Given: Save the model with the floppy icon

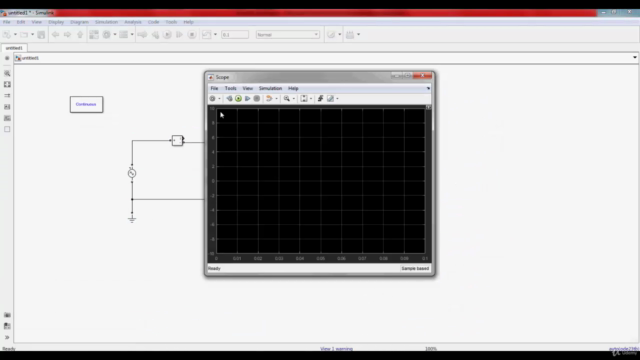Looking at the screenshot, I should tap(41, 35).
